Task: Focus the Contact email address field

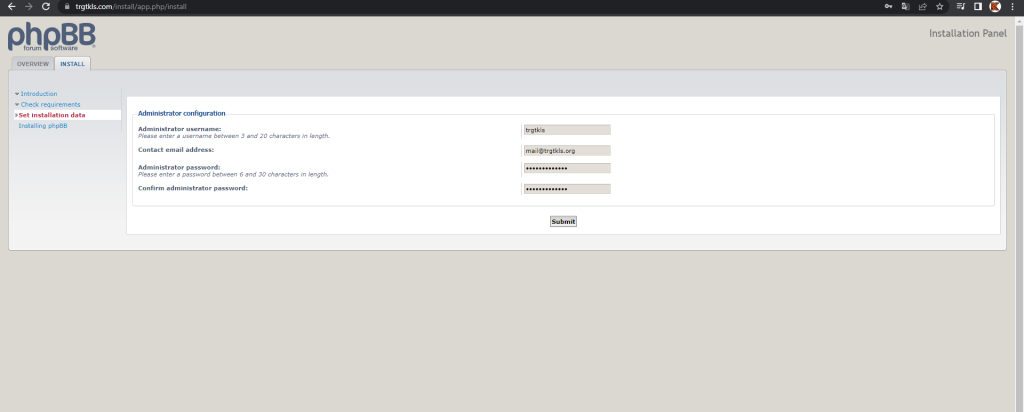Action: (x=566, y=151)
